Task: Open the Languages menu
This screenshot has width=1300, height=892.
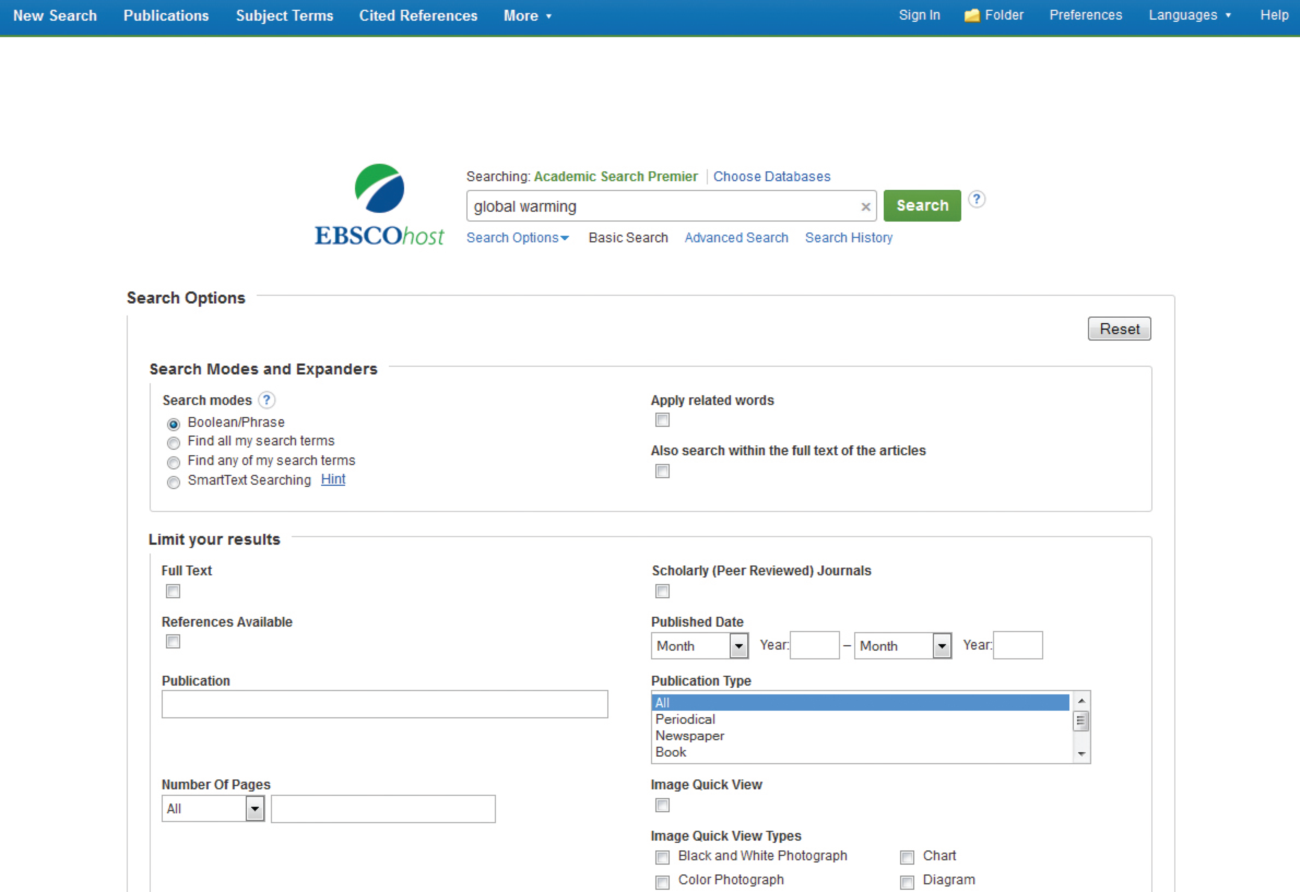Action: click(1189, 15)
